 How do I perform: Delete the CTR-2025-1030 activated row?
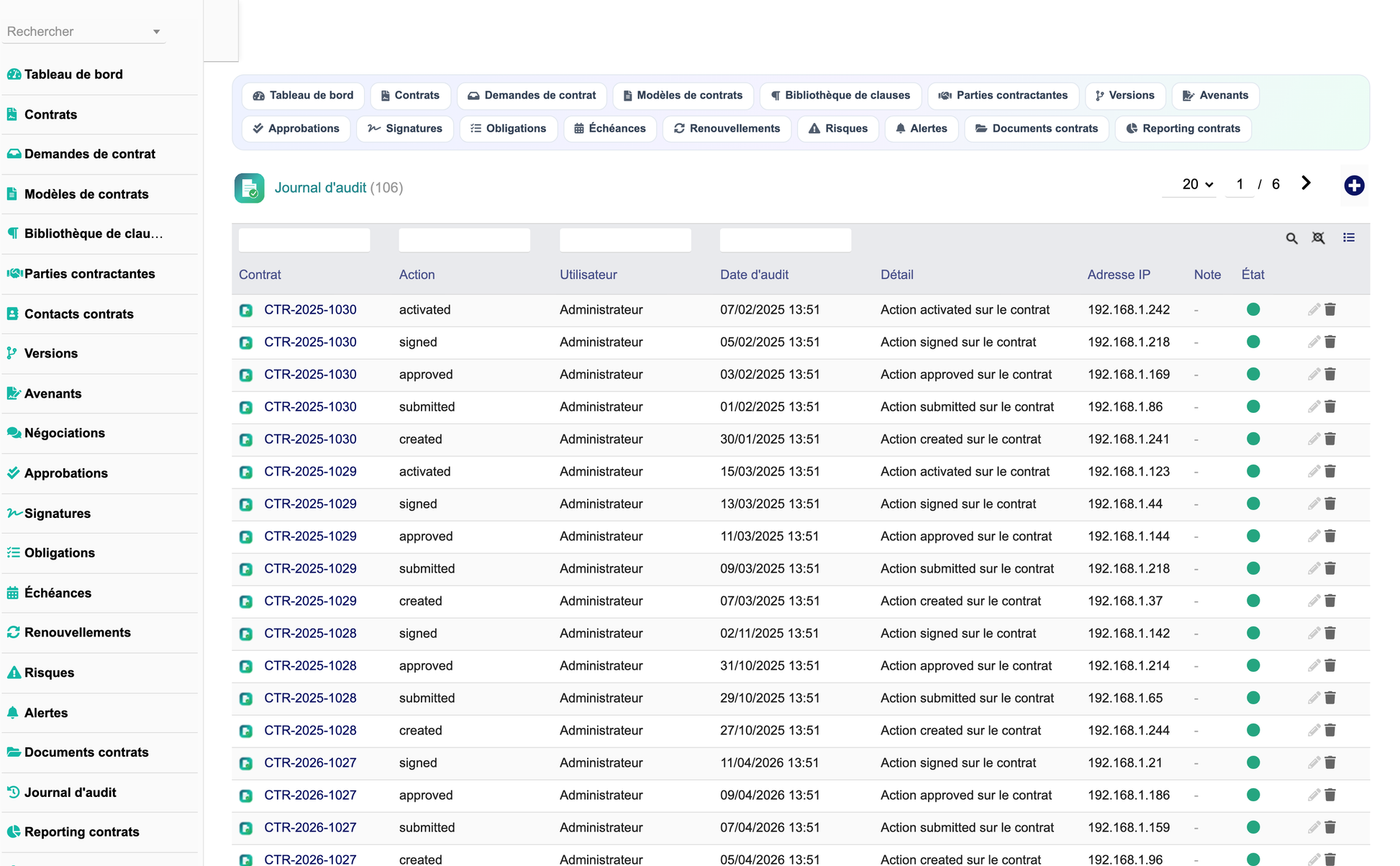pyautogui.click(x=1330, y=309)
